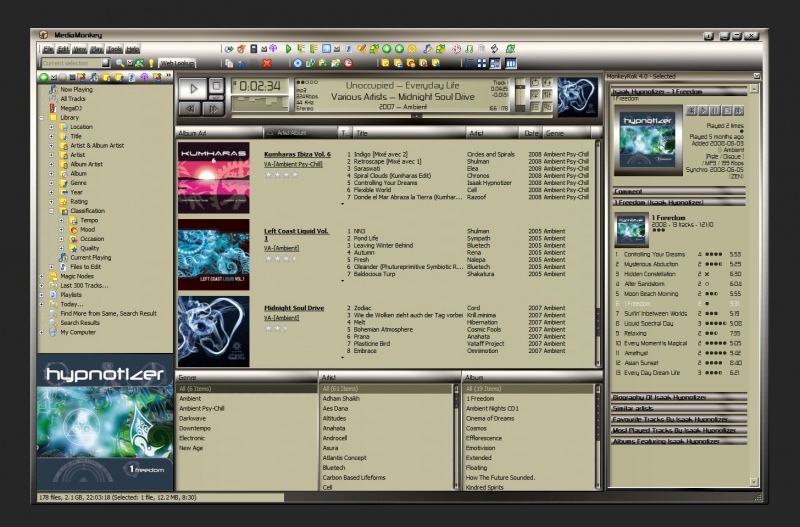The height and width of the screenshot is (527, 800).
Task: Open the Current selection dropdown
Action: tap(106, 63)
